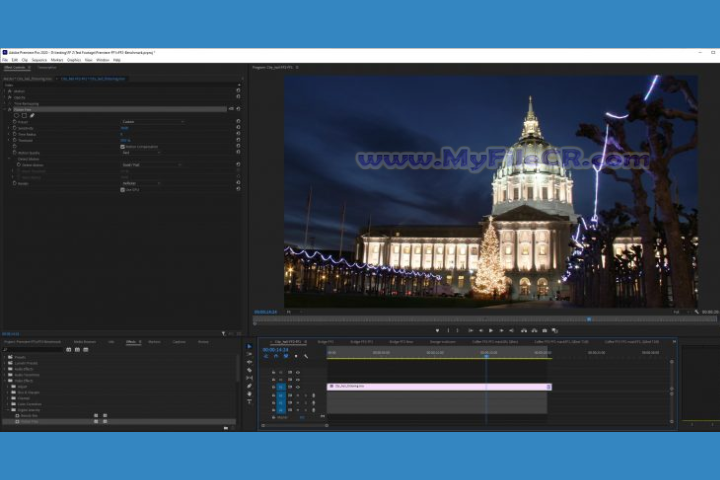
Task: Select the Razor tool
Action: click(249, 370)
